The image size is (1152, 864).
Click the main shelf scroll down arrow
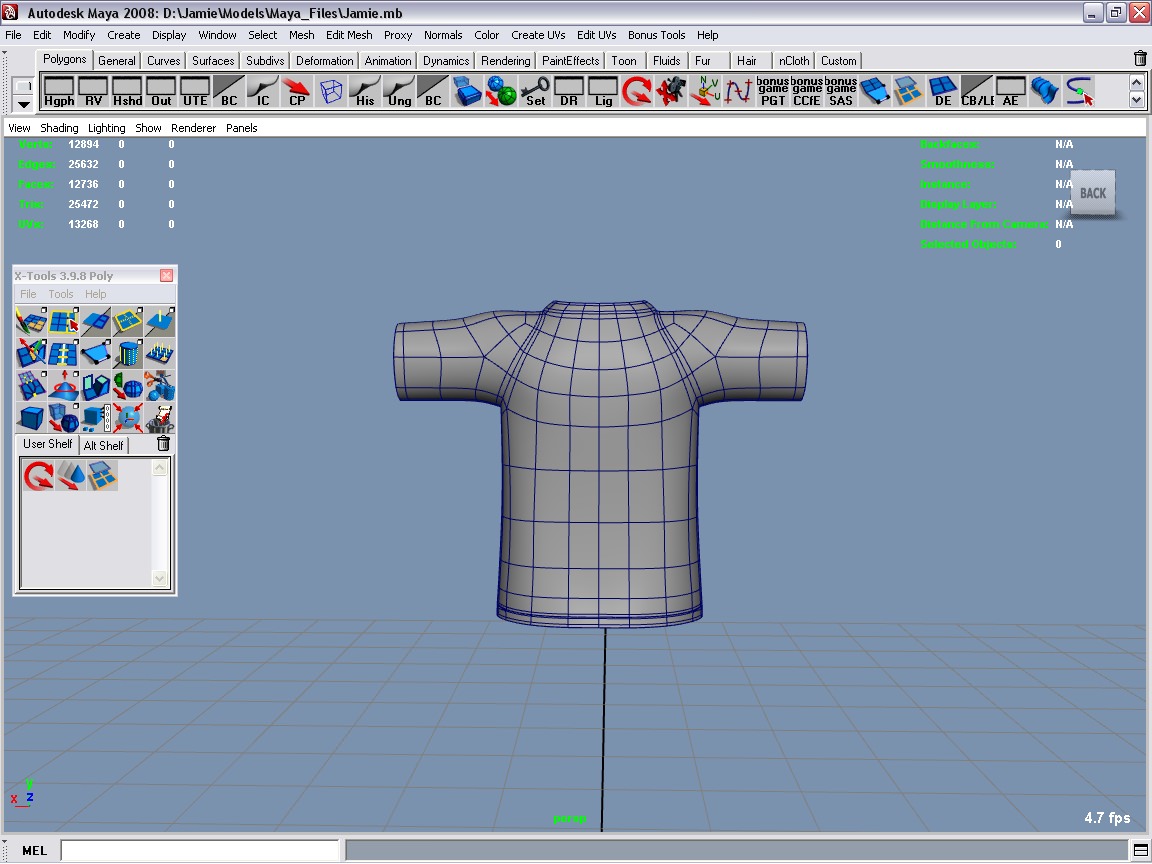click(x=1137, y=100)
